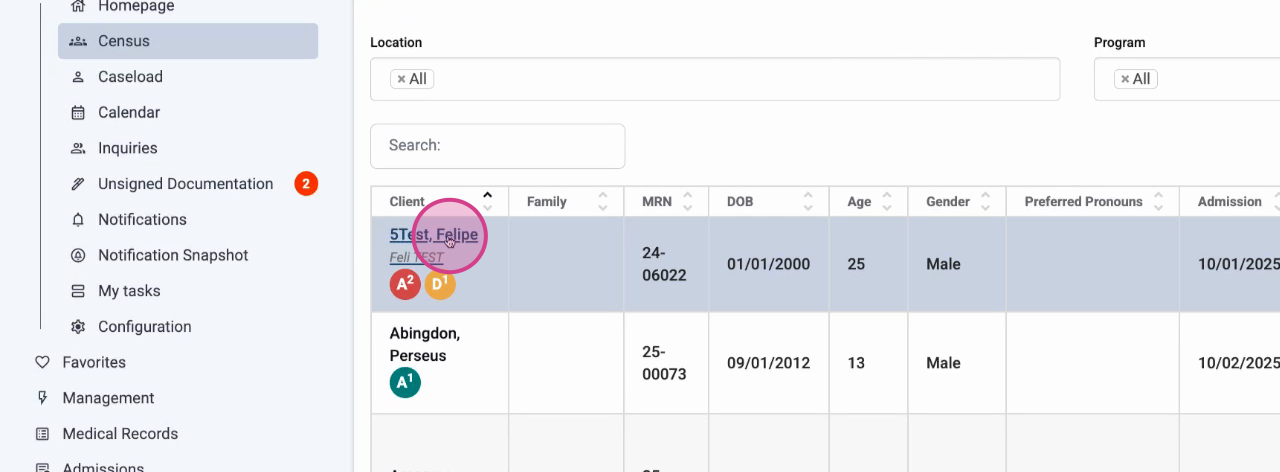Click Male in Perseus's row
This screenshot has height=472, width=1280.
point(943,363)
